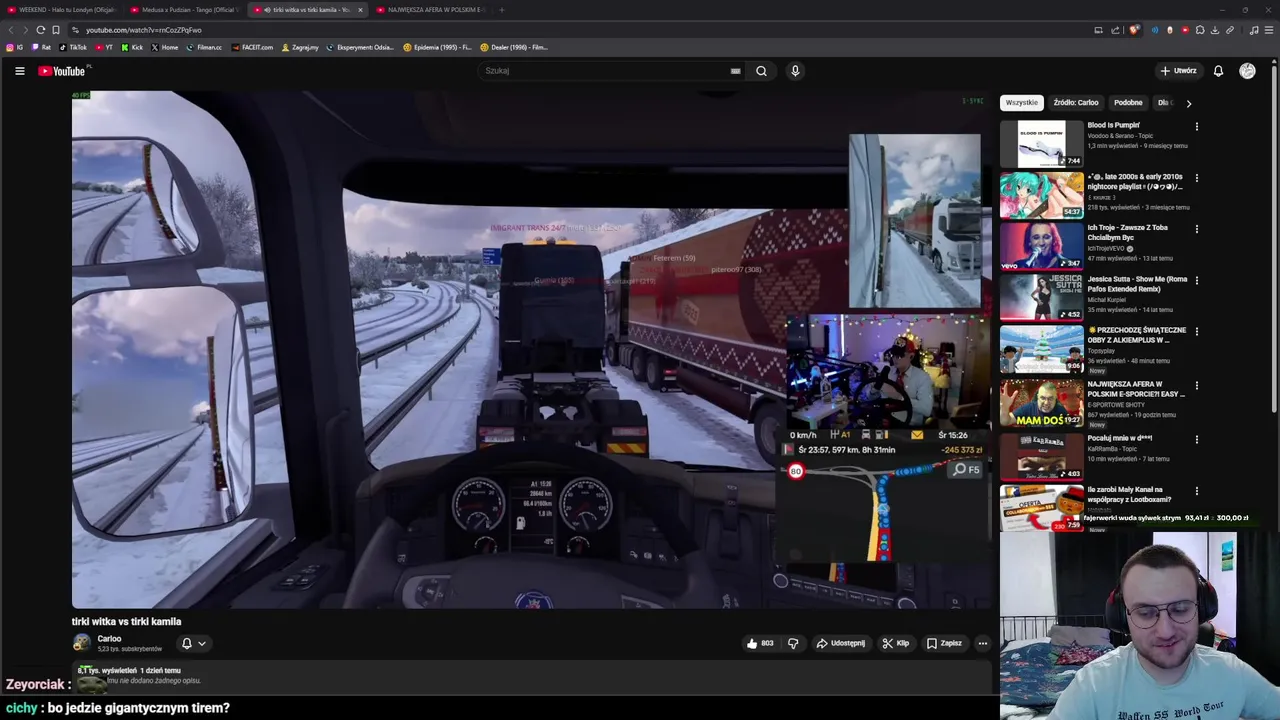
Task: Open the Carloo channel avatar
Action: 81,643
